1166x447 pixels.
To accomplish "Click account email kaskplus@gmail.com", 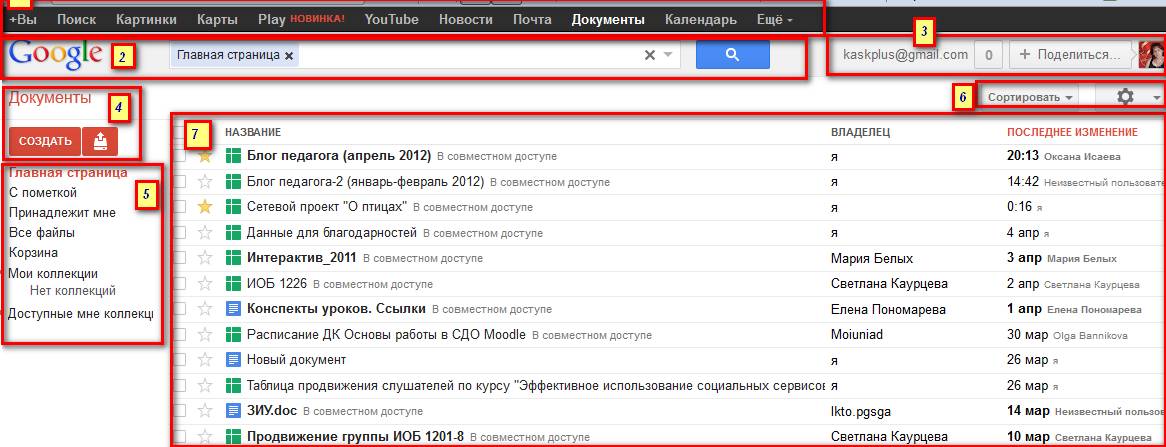I will [906, 54].
